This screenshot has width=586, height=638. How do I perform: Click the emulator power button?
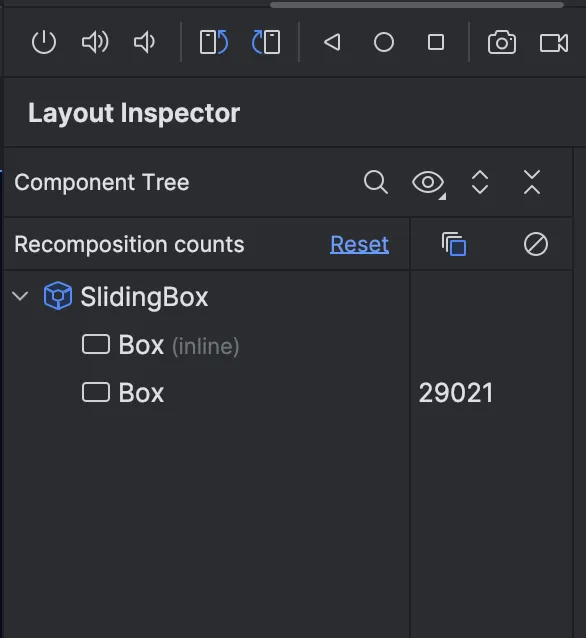tap(44, 42)
